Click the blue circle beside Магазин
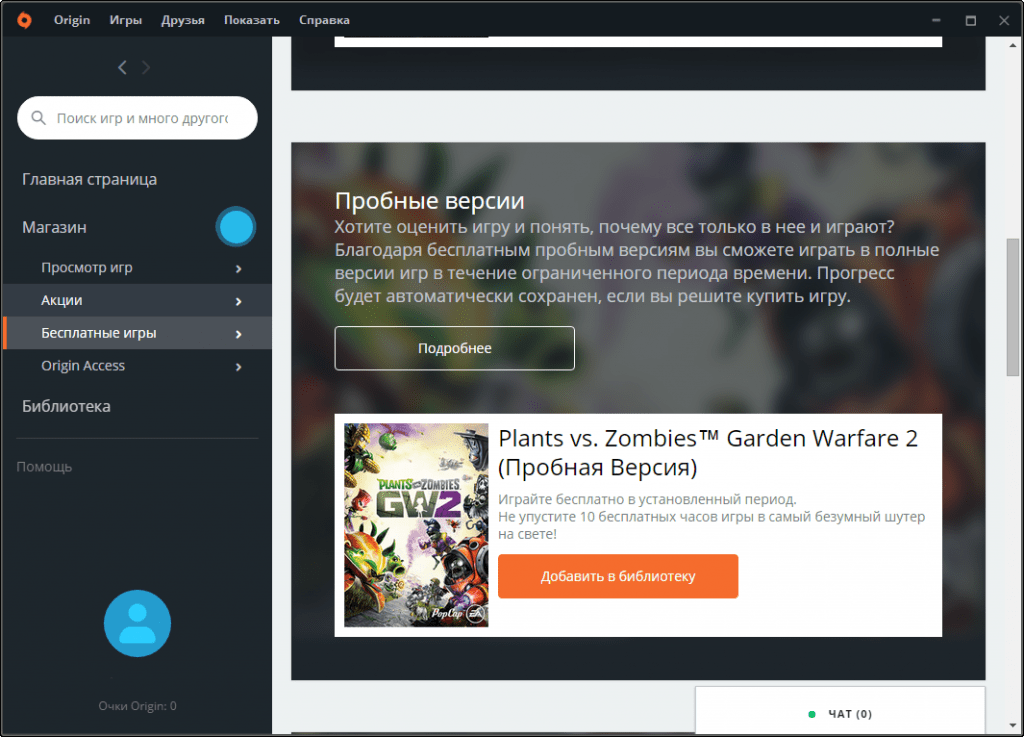Viewport: 1024px width, 737px height. coord(236,227)
